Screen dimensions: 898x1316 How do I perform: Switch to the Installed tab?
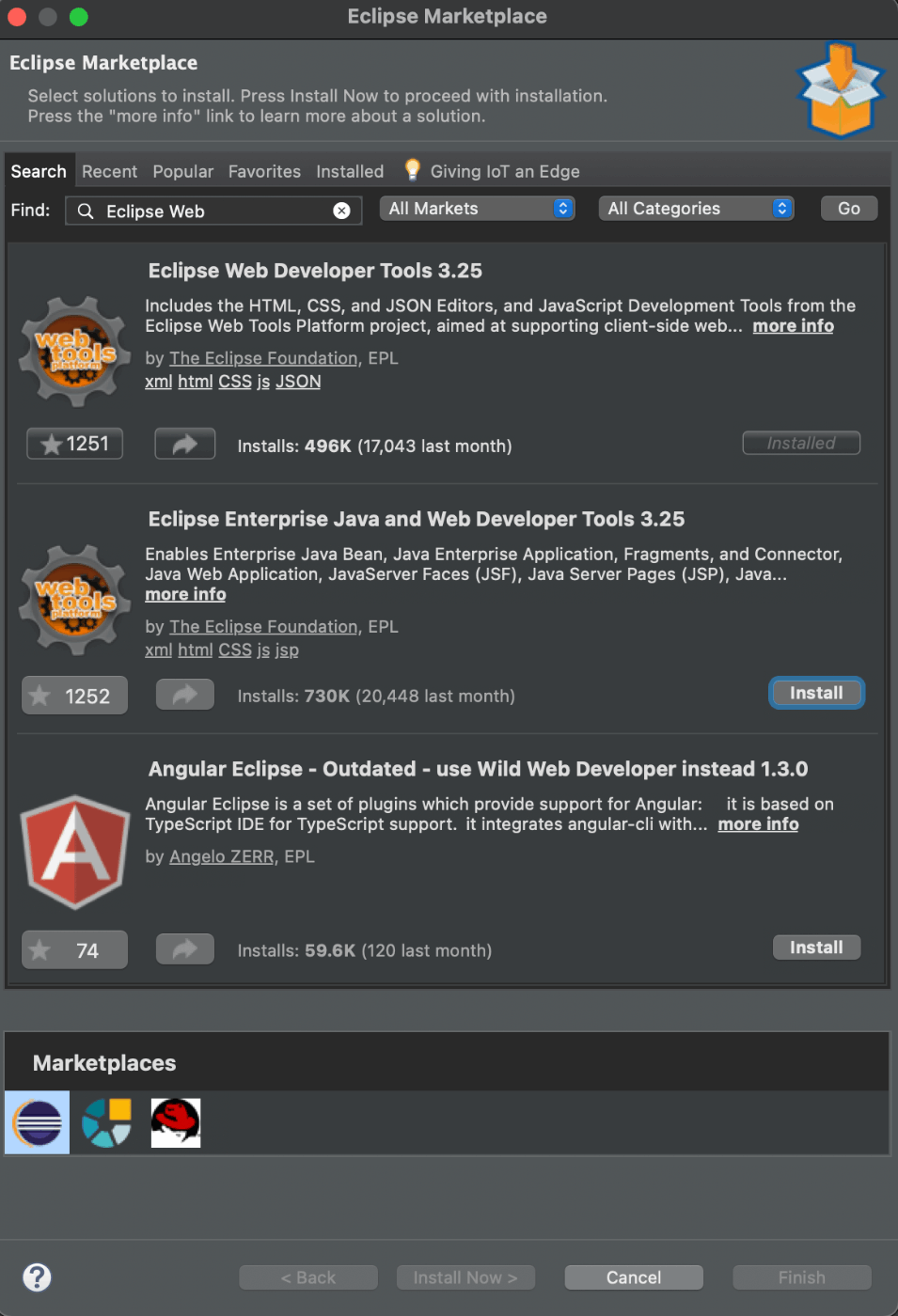(x=350, y=171)
